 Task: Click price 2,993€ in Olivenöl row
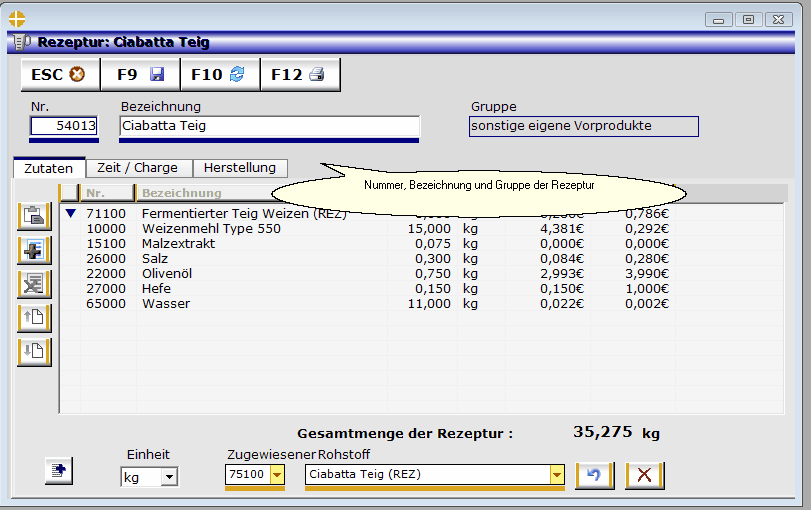point(562,274)
